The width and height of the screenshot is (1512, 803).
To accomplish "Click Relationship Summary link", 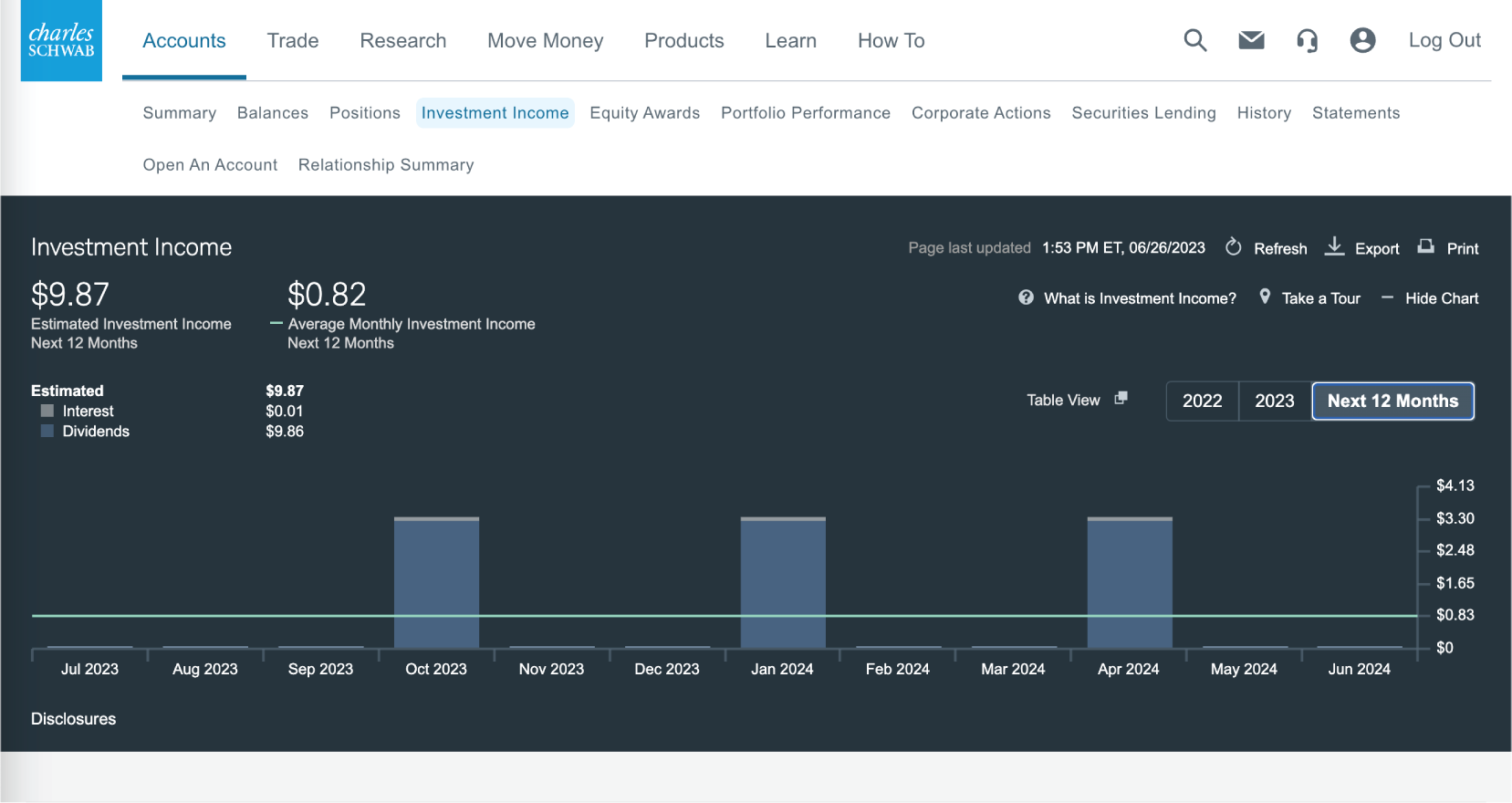I will [386, 165].
